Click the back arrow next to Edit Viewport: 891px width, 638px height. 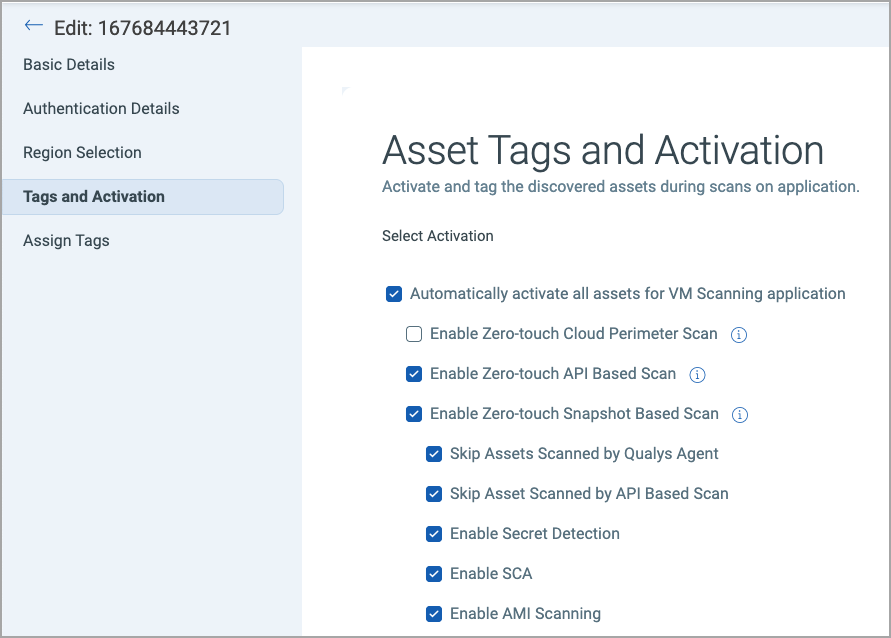34,26
